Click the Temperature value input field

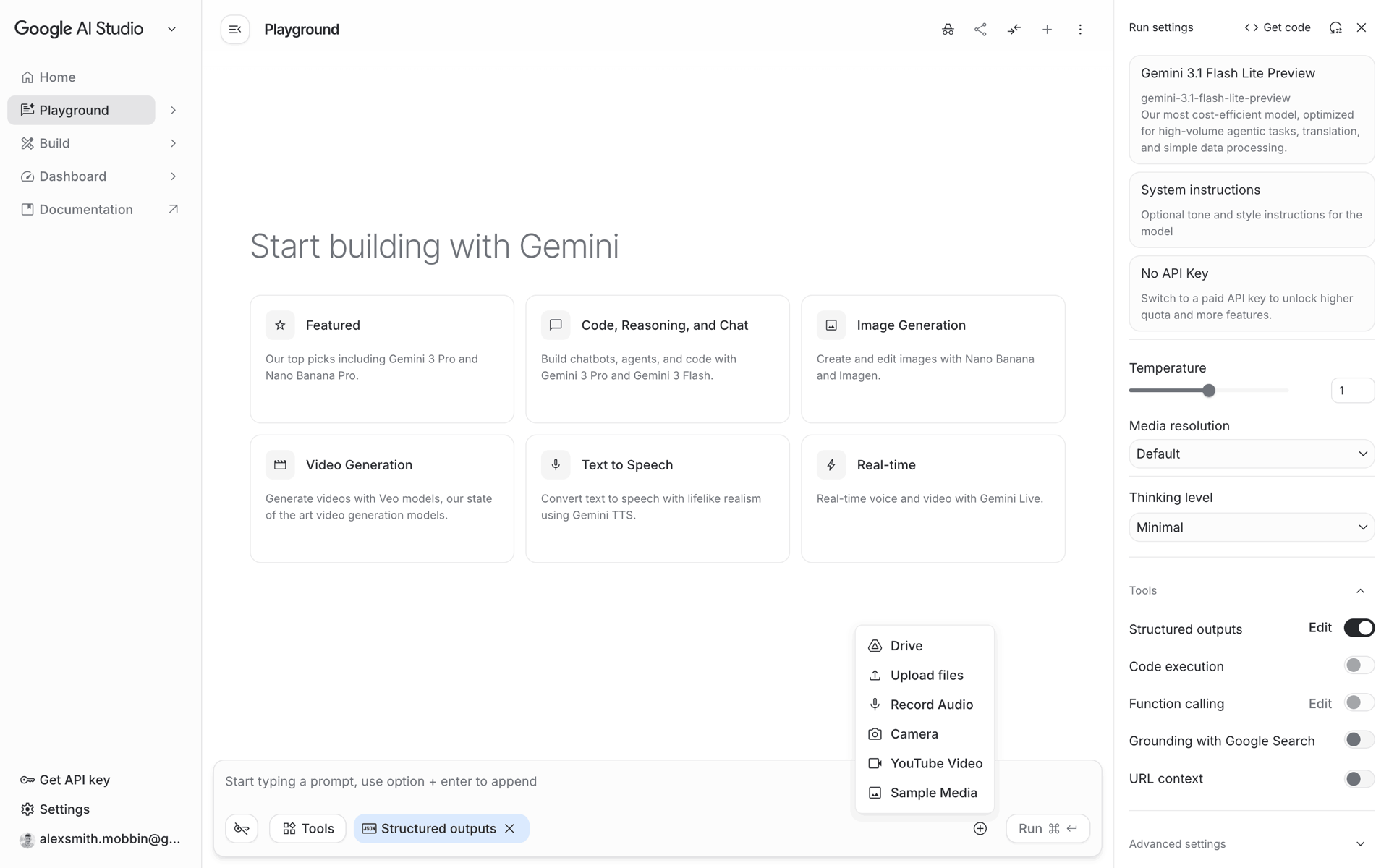1352,391
